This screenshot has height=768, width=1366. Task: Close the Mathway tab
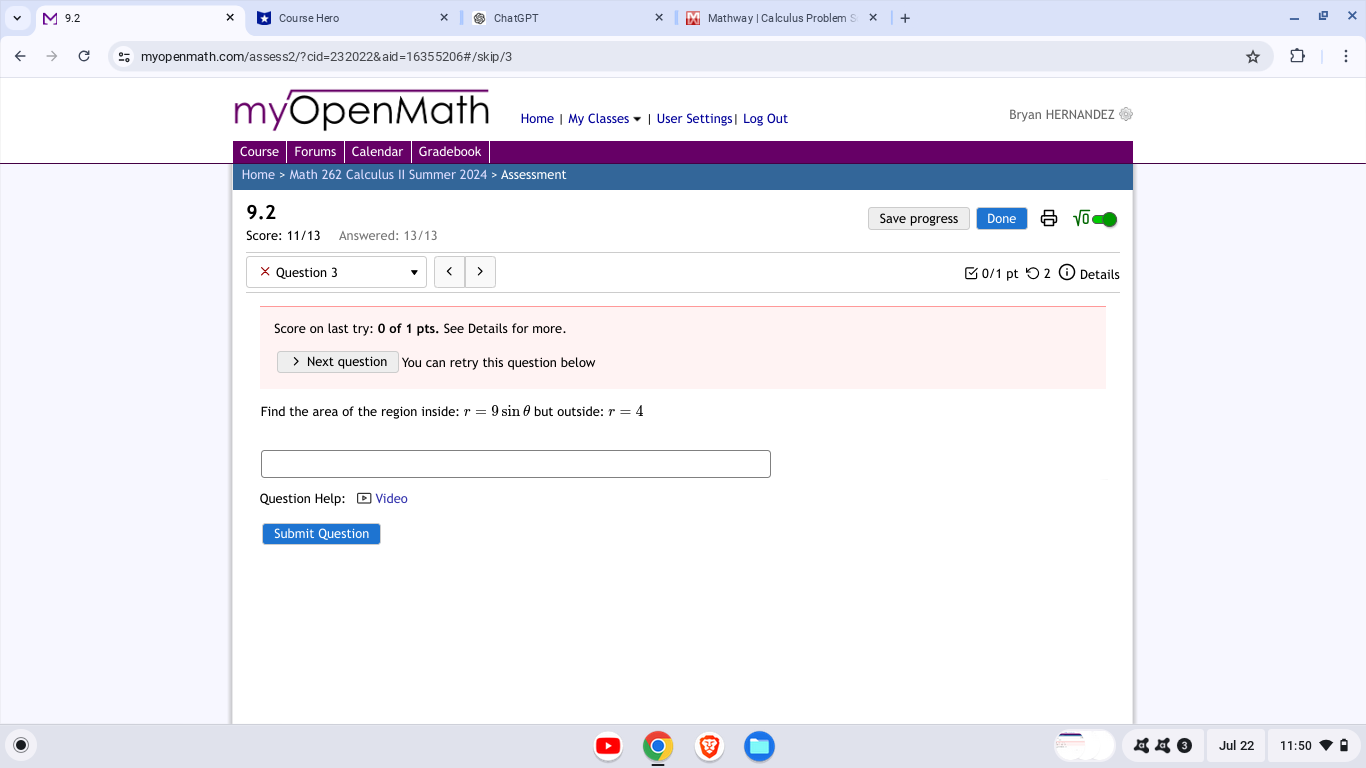pos(873,18)
